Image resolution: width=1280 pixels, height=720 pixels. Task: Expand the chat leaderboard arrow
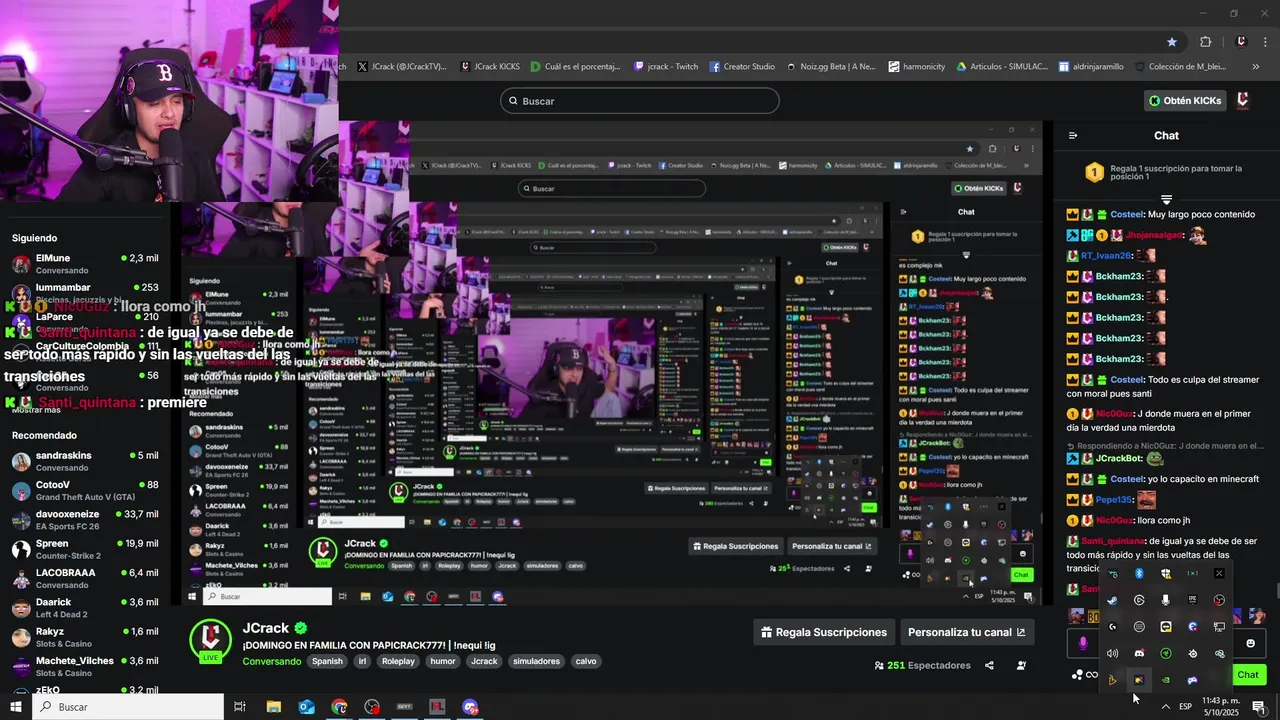tap(1166, 199)
